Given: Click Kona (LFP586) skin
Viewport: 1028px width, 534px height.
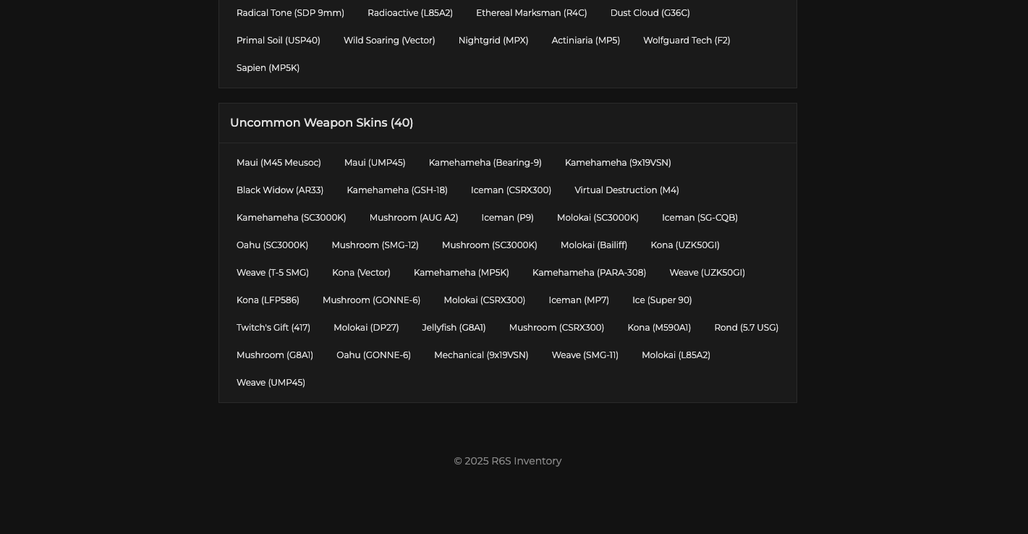Looking at the screenshot, I should pos(267,301).
